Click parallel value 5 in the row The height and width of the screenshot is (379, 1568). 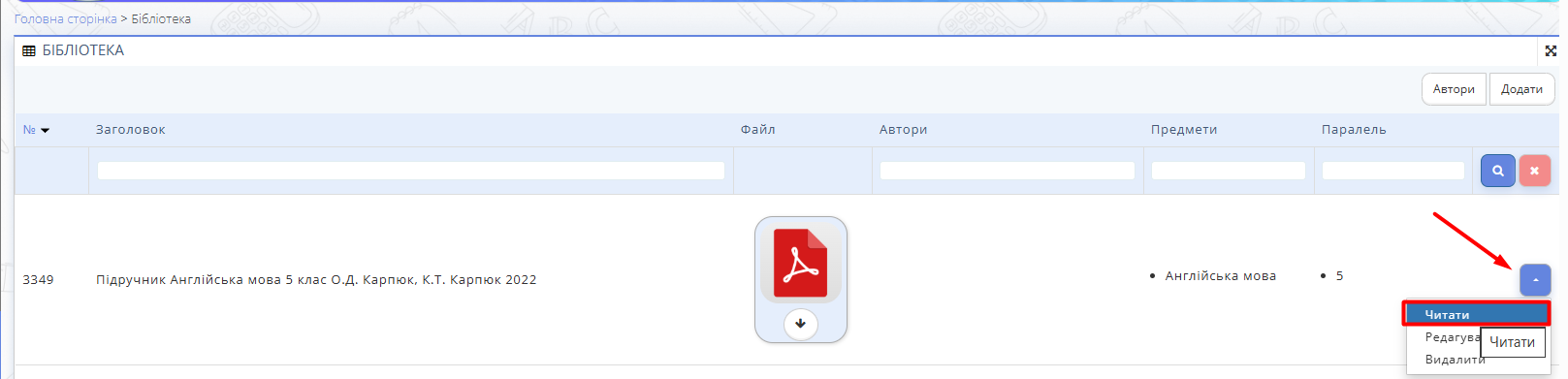1339,276
